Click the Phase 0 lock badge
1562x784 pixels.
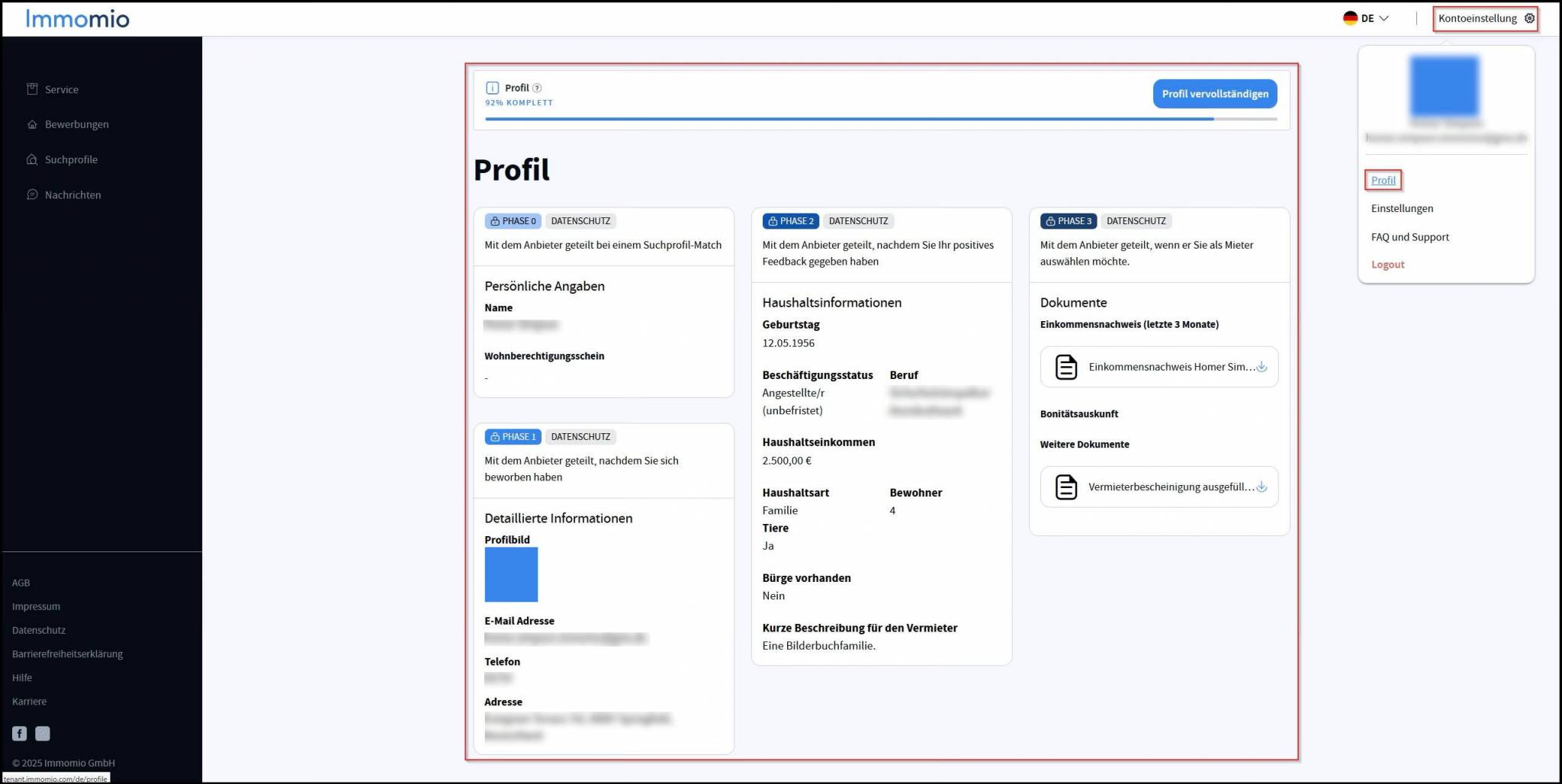(513, 221)
